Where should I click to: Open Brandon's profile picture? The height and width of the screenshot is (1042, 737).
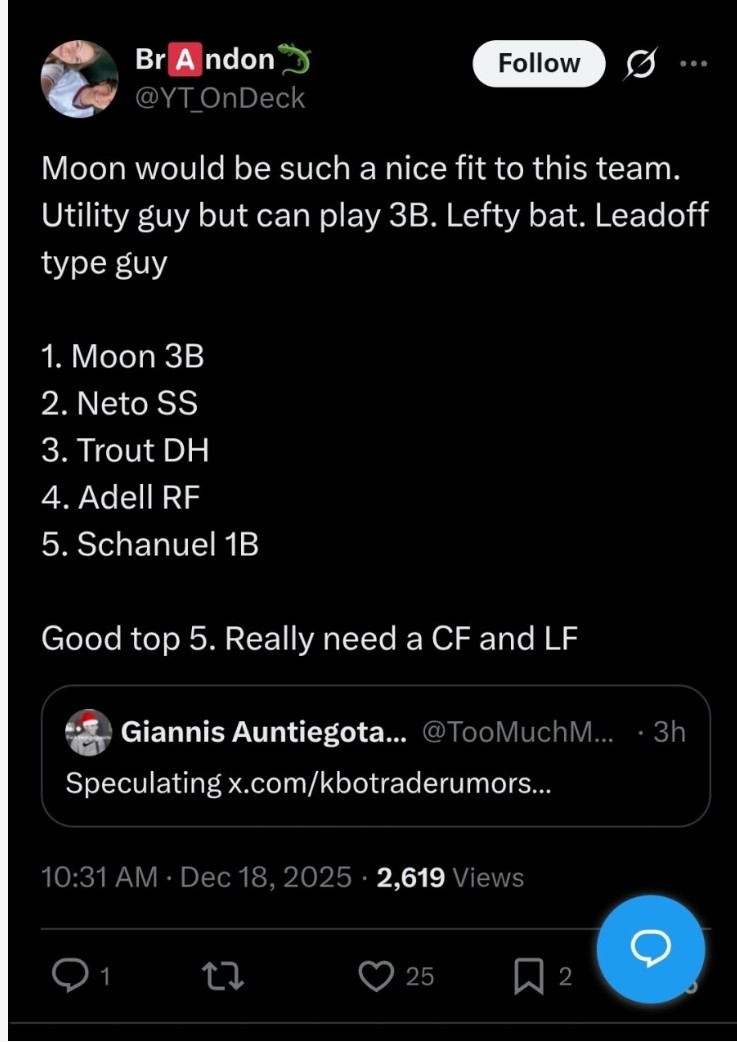click(x=80, y=78)
